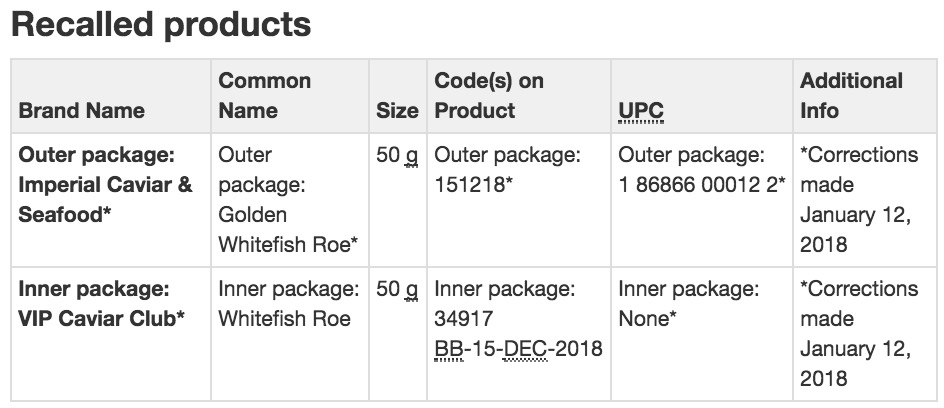This screenshot has width=944, height=408.
Task: Click the UPC abbreviation header
Action: [641, 111]
